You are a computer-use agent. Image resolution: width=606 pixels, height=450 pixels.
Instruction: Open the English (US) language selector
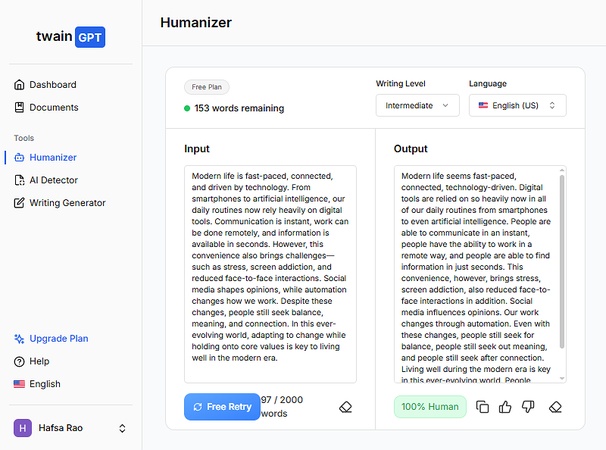tap(517, 106)
